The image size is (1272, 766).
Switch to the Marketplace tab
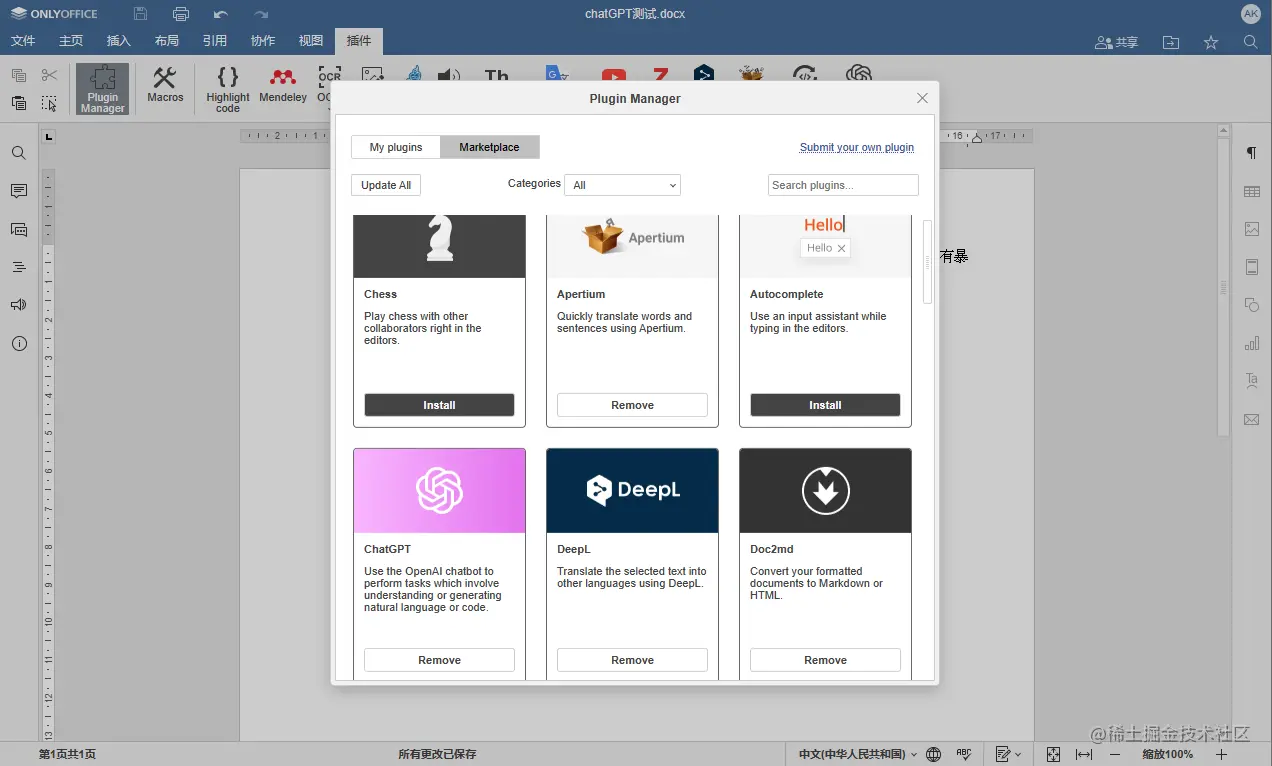[x=489, y=146]
